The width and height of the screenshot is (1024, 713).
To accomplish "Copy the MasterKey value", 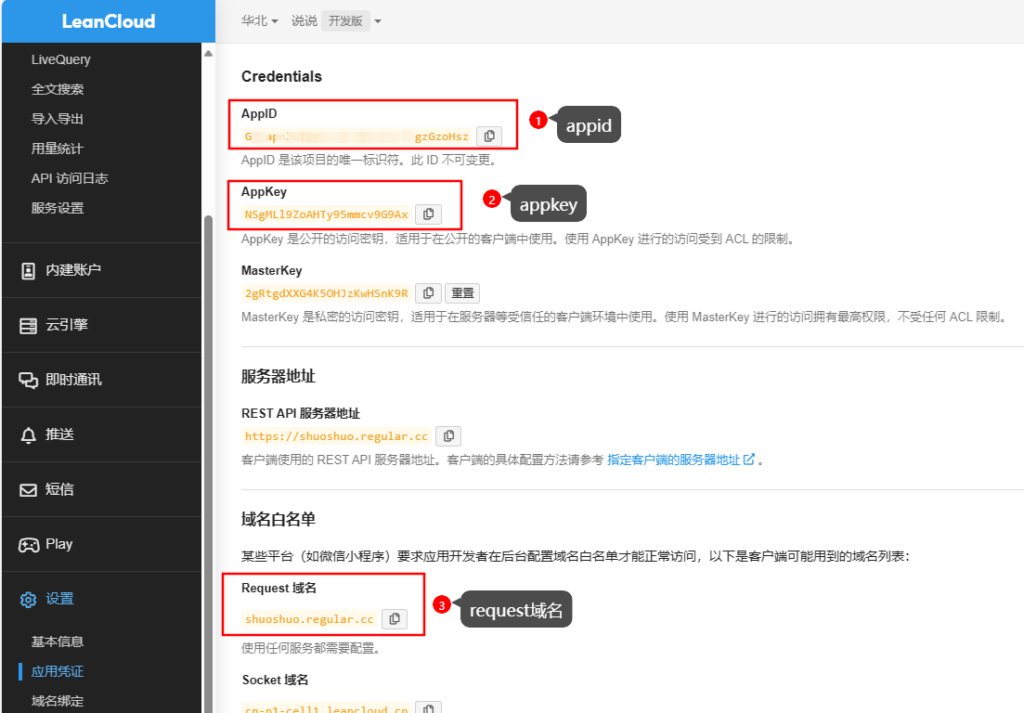I will [x=428, y=293].
